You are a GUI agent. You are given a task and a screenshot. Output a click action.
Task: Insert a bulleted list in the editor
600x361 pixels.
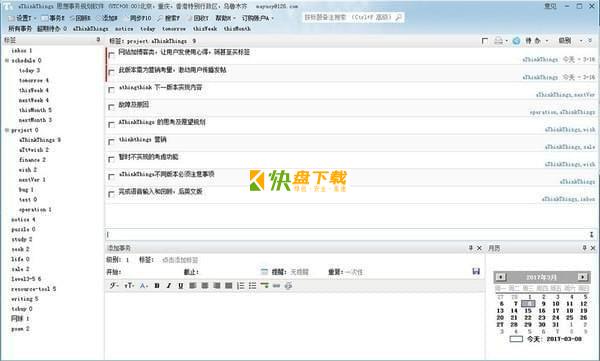pos(253,286)
